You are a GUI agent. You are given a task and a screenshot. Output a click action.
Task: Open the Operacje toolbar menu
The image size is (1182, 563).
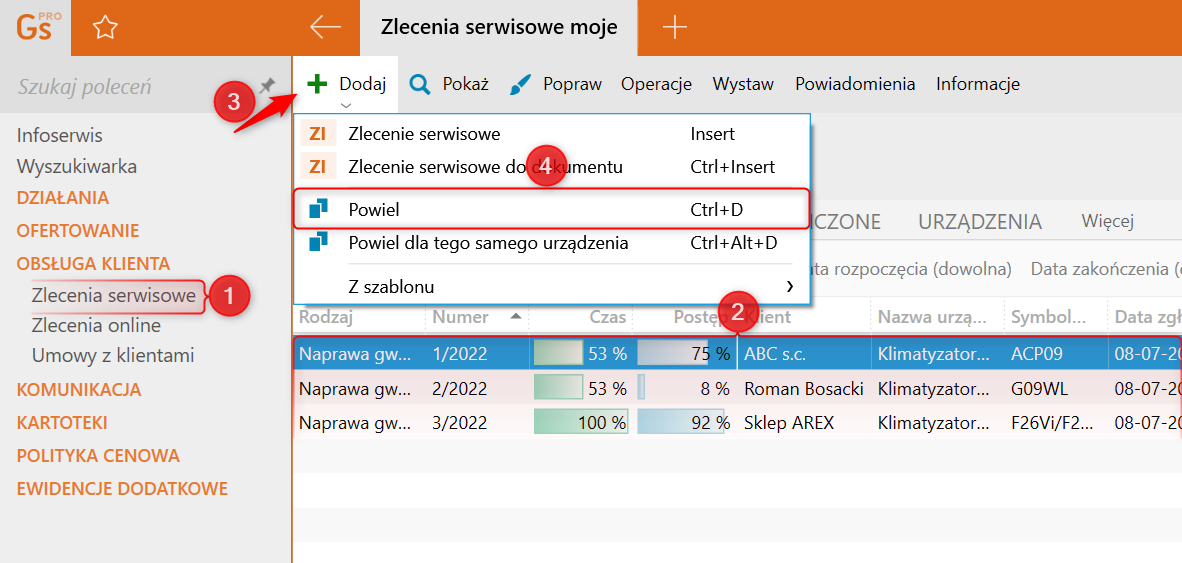[656, 84]
